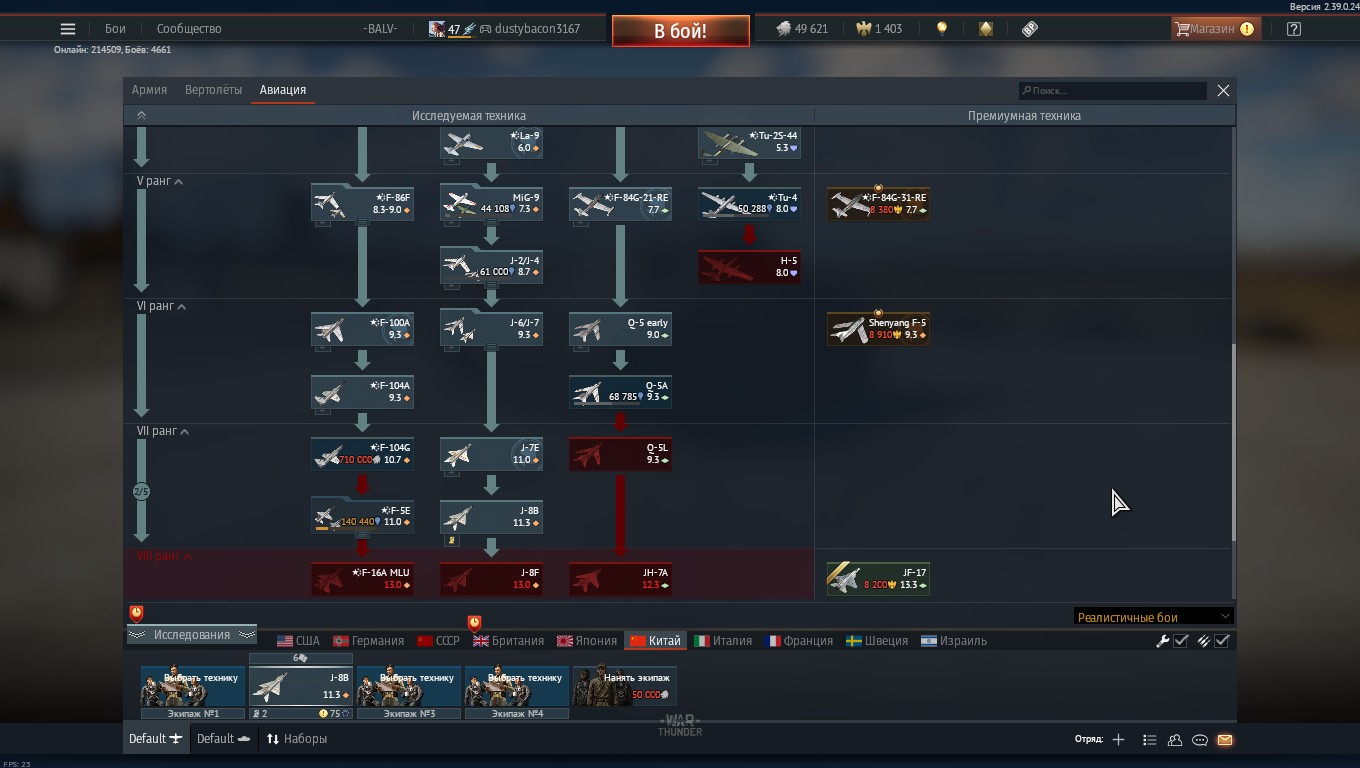Select J-8B in crew slot 2
1360x768 pixels.
pyautogui.click(x=301, y=687)
